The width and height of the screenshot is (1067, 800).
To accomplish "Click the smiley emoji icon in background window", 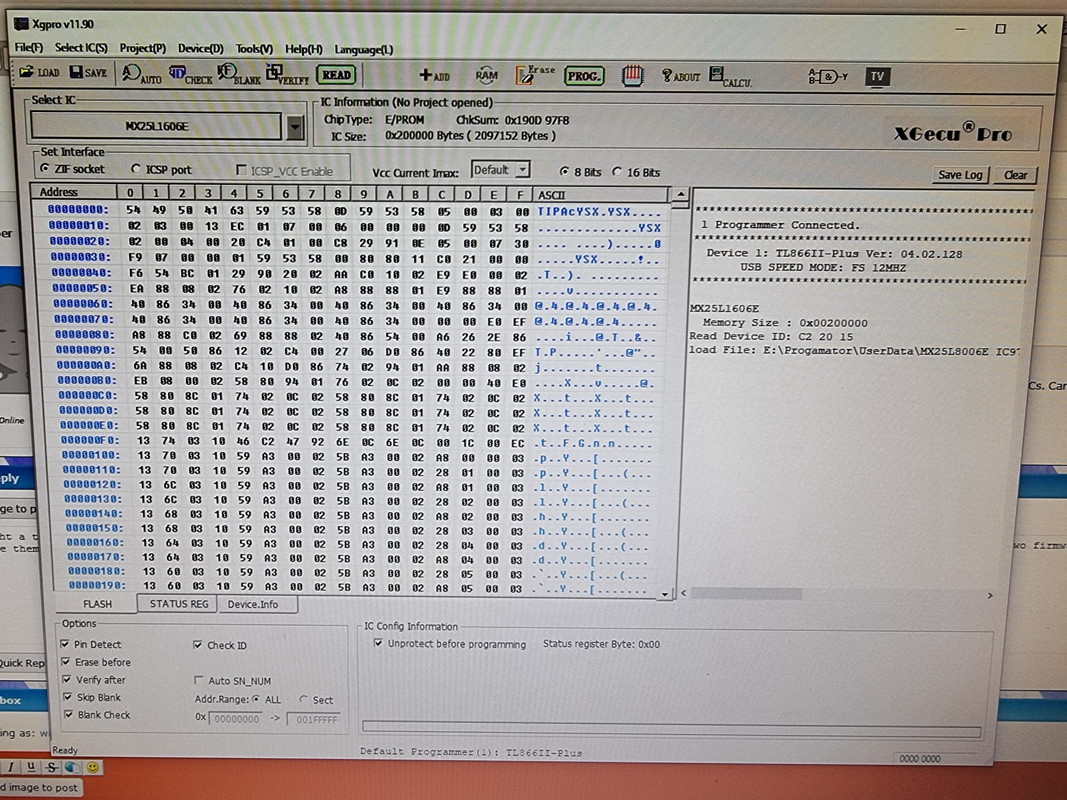I will click(93, 767).
